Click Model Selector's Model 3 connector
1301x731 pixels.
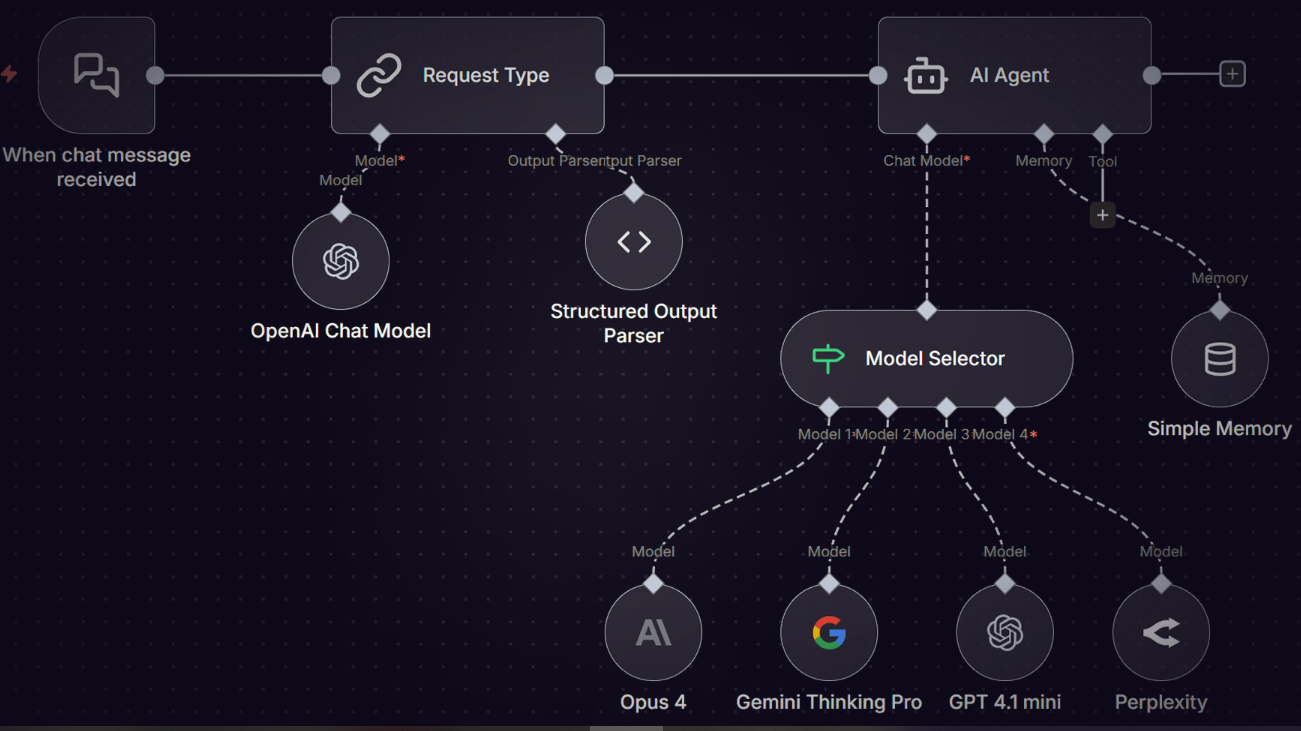point(946,407)
